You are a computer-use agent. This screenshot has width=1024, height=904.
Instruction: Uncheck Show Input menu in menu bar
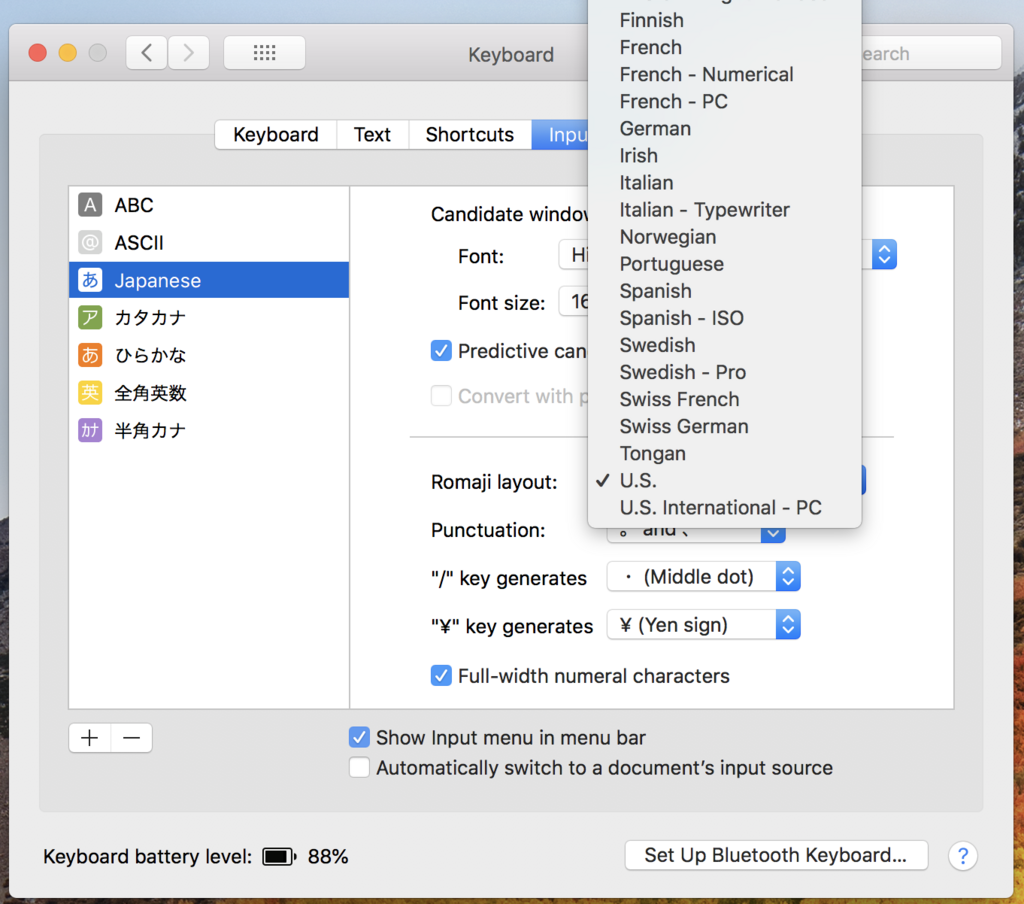click(x=359, y=737)
